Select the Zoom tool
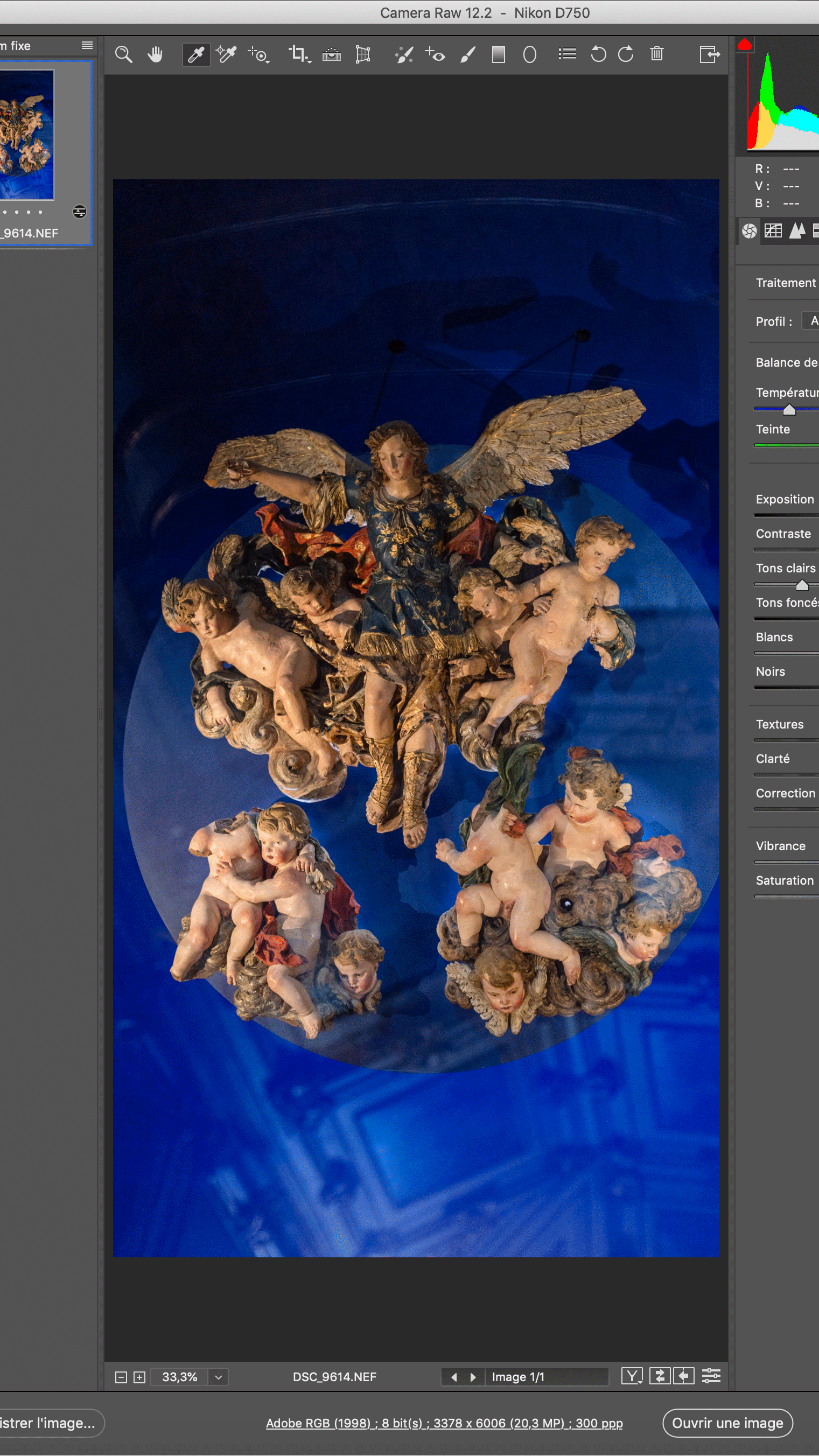819x1456 pixels. [x=123, y=55]
